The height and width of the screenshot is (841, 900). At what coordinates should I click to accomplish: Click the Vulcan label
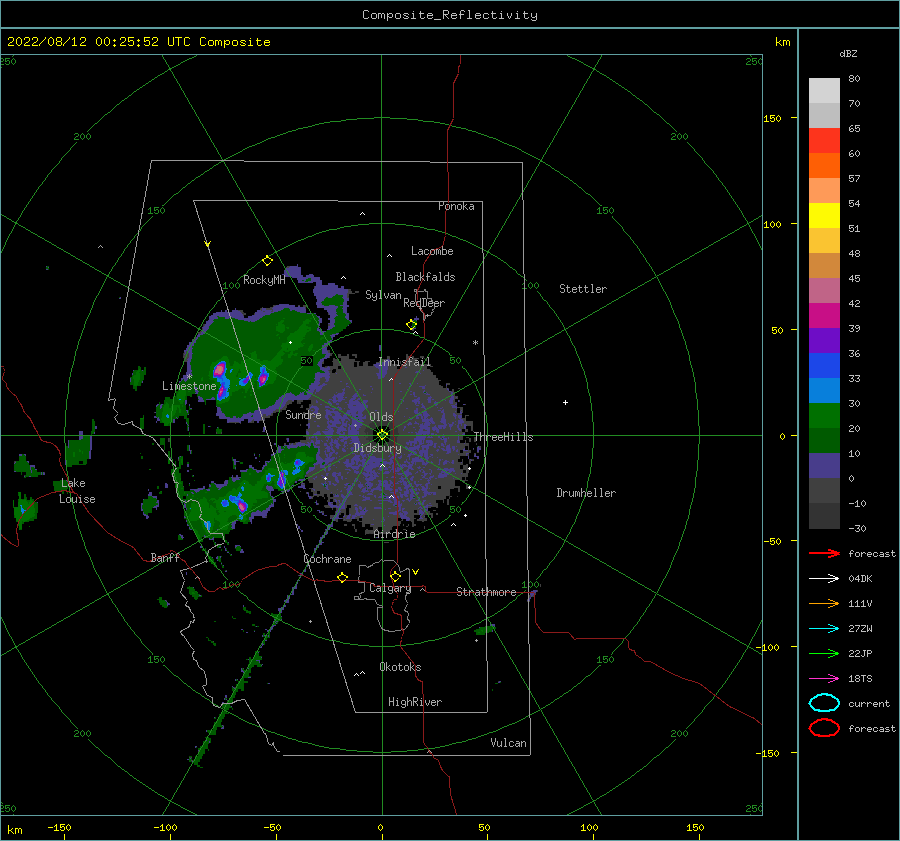point(509,743)
